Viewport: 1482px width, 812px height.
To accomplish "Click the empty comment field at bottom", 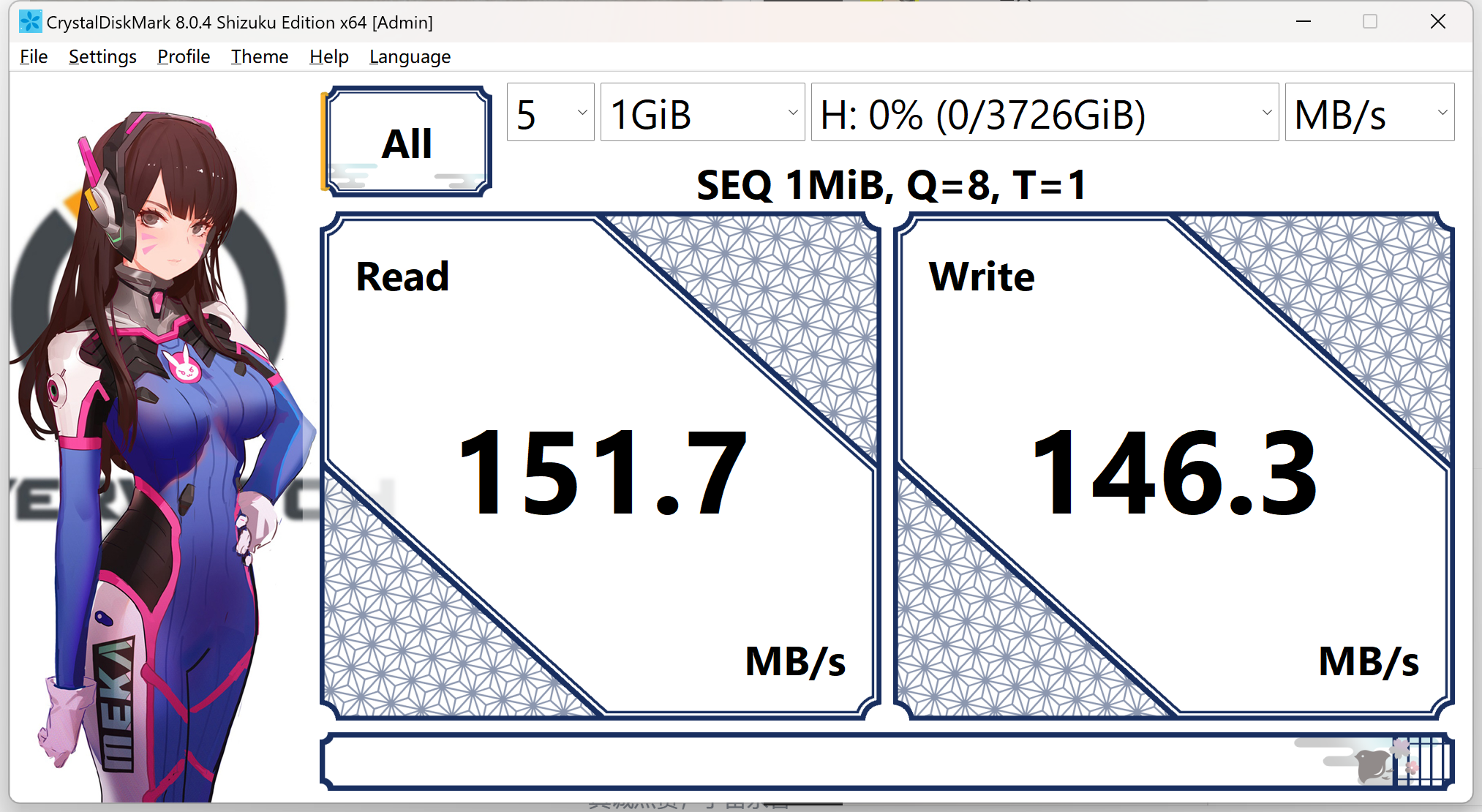I will pos(805,762).
